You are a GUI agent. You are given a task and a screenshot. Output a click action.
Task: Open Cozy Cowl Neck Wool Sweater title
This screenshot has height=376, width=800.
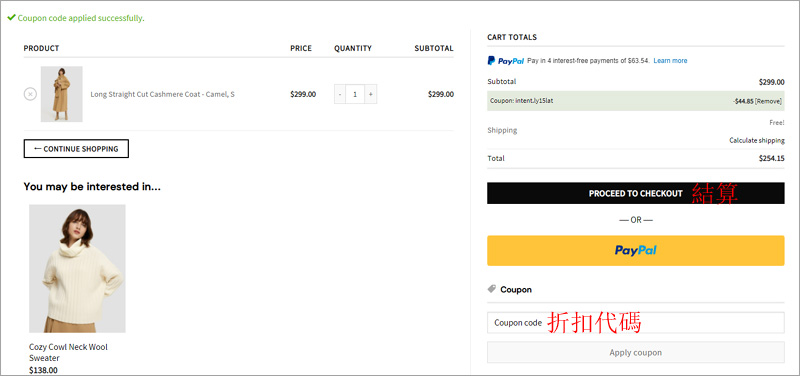pyautogui.click(x=68, y=353)
